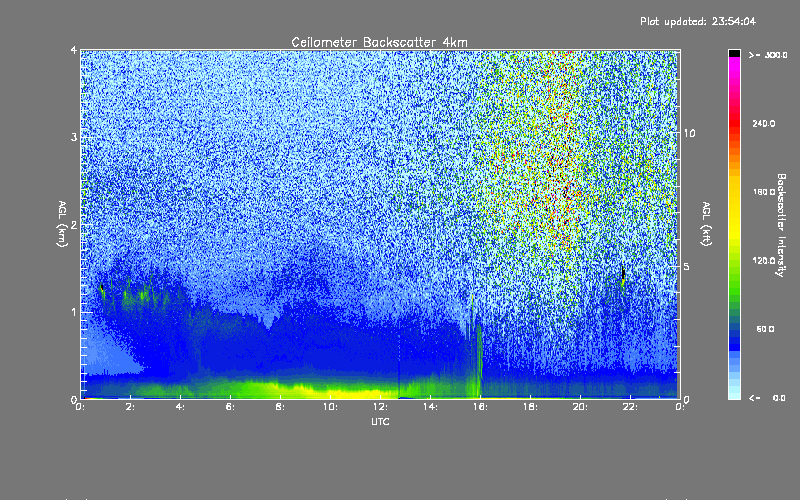
Task: Click the "<= 0.0" colorbar minimum label
Action: coord(767,398)
